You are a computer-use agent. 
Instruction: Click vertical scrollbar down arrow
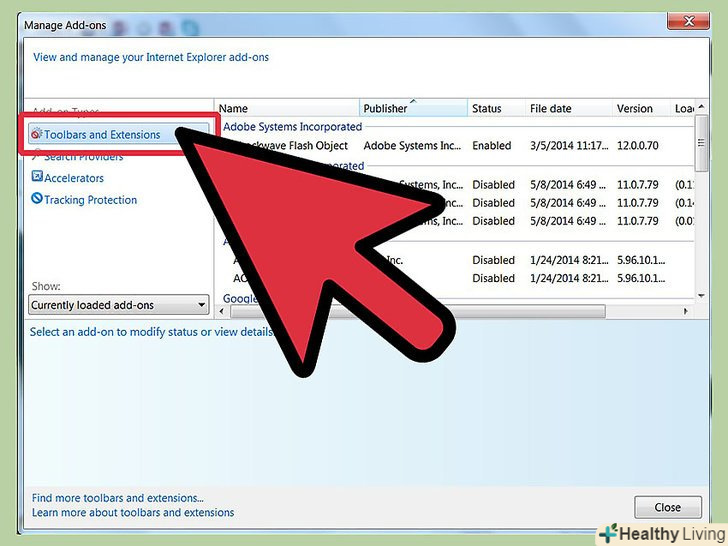coord(701,295)
